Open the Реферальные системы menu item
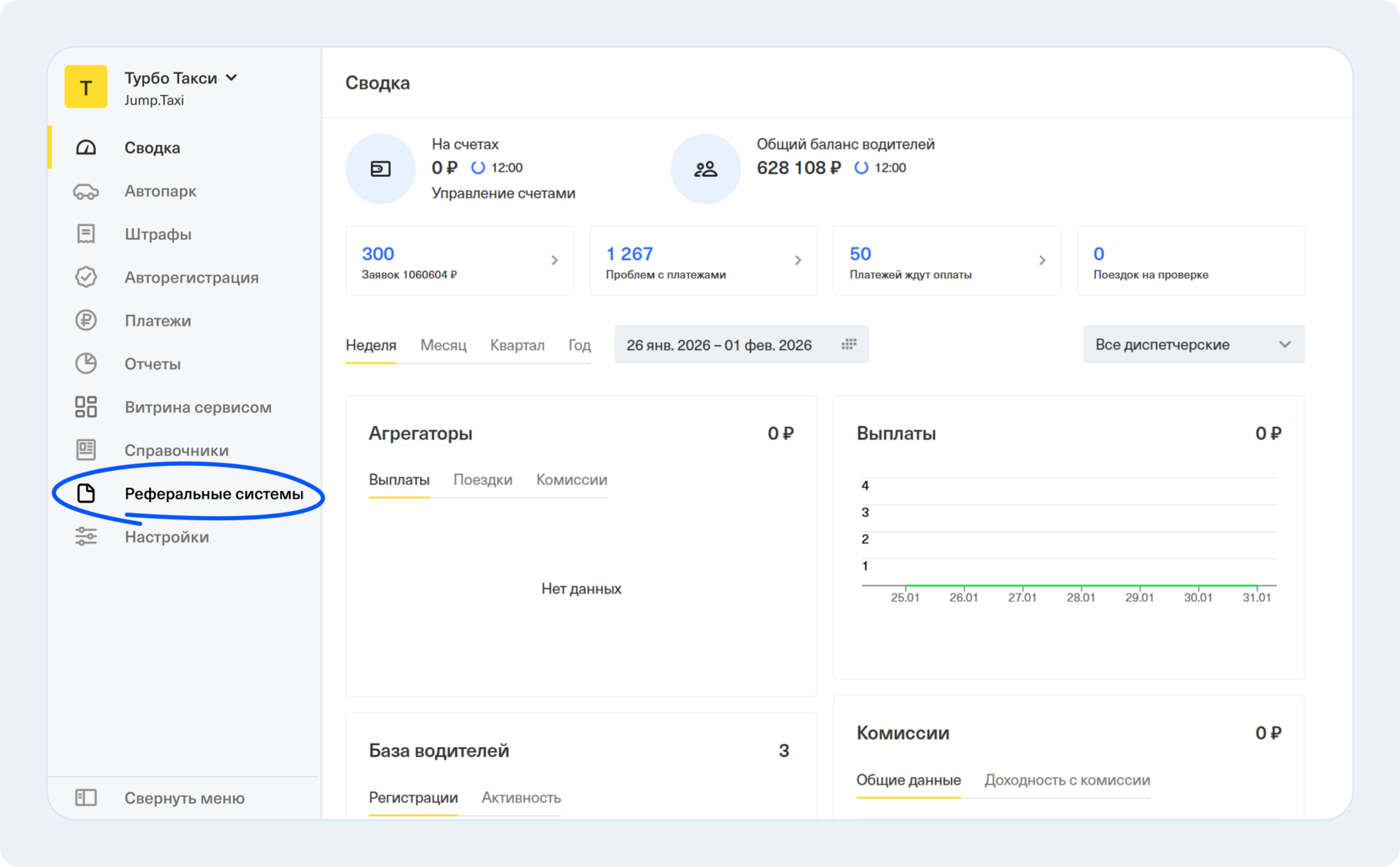The height and width of the screenshot is (867, 1400). click(x=213, y=494)
